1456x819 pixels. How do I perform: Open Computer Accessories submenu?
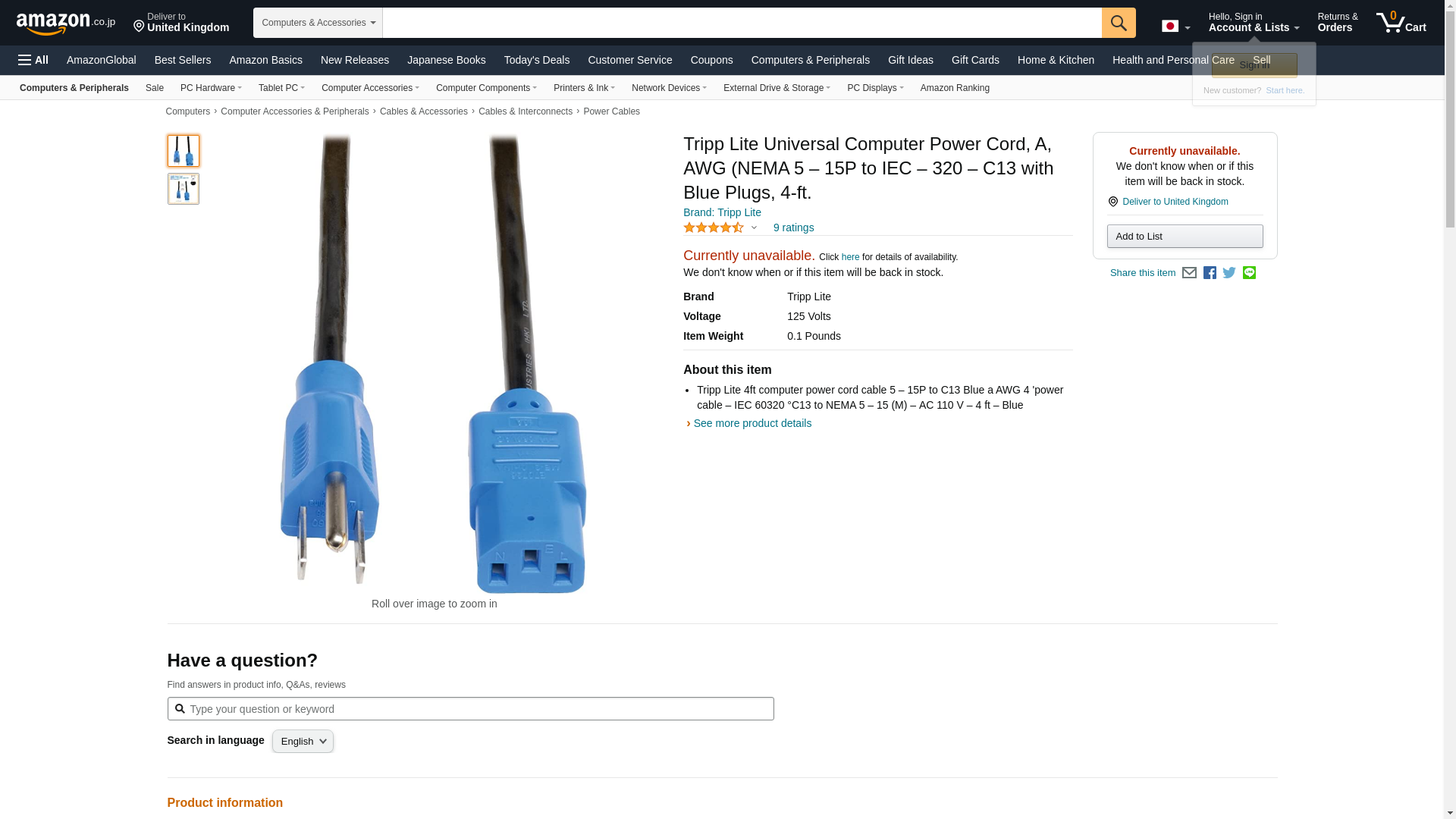point(370,88)
